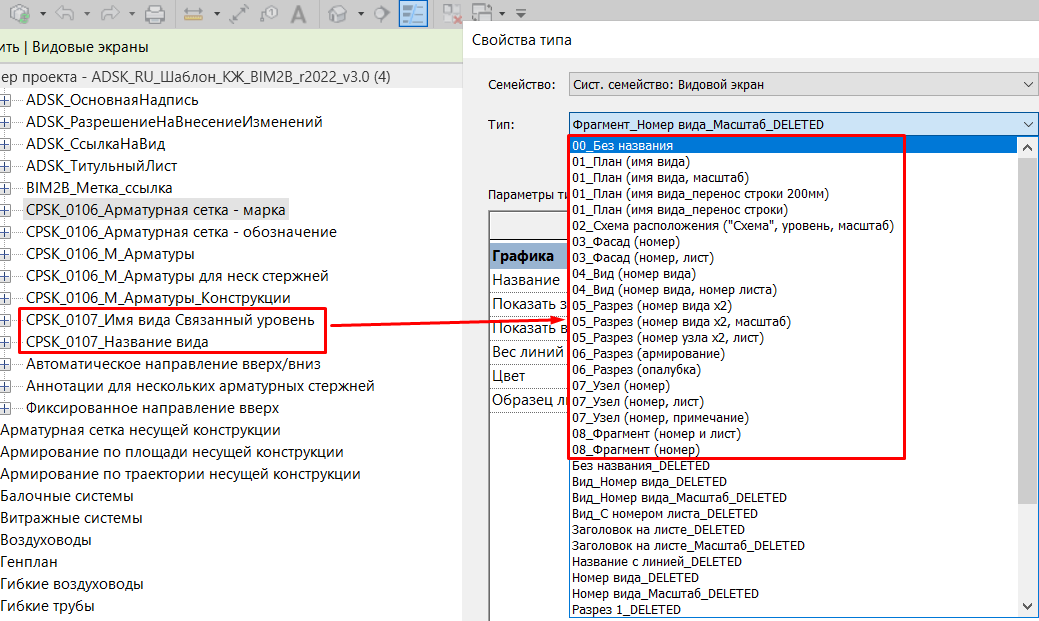Click the Redo arrow icon

pyautogui.click(x=110, y=14)
